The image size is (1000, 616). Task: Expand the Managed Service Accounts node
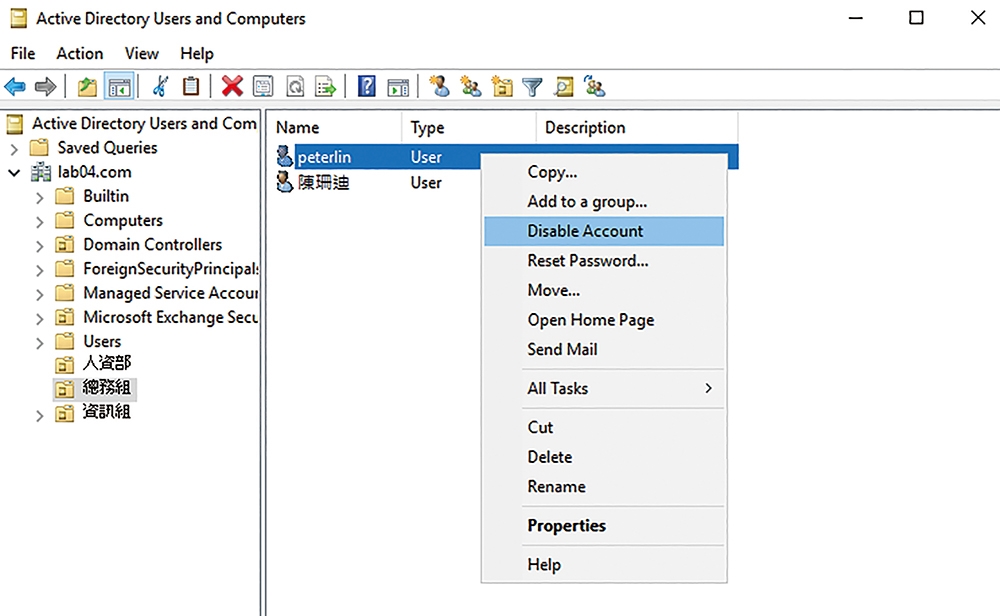point(40,295)
